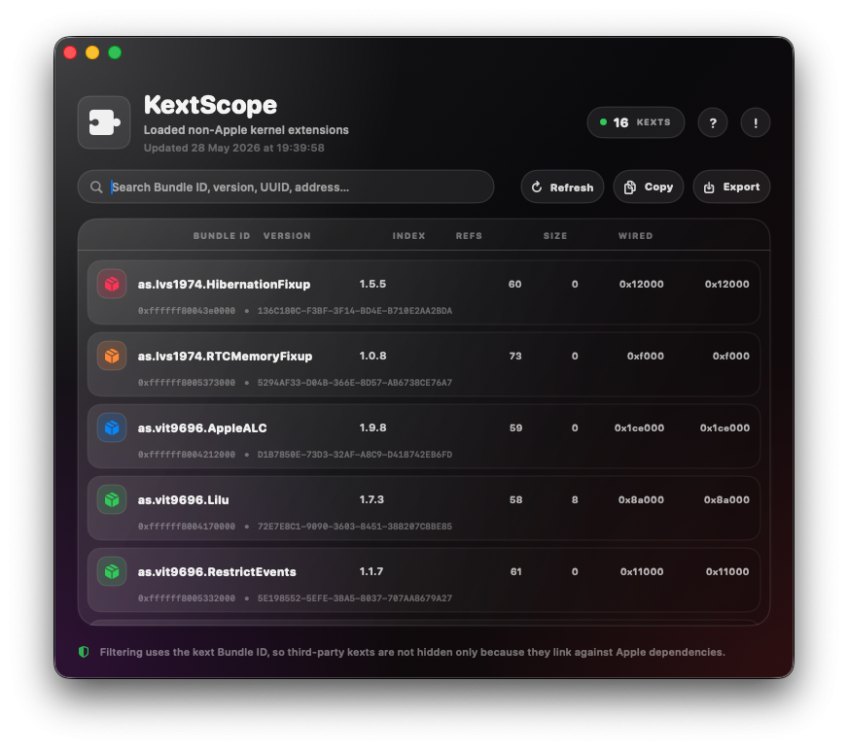The width and height of the screenshot is (848, 750).
Task: Click the UUID starting 5E198552
Action: pyautogui.click(x=355, y=599)
